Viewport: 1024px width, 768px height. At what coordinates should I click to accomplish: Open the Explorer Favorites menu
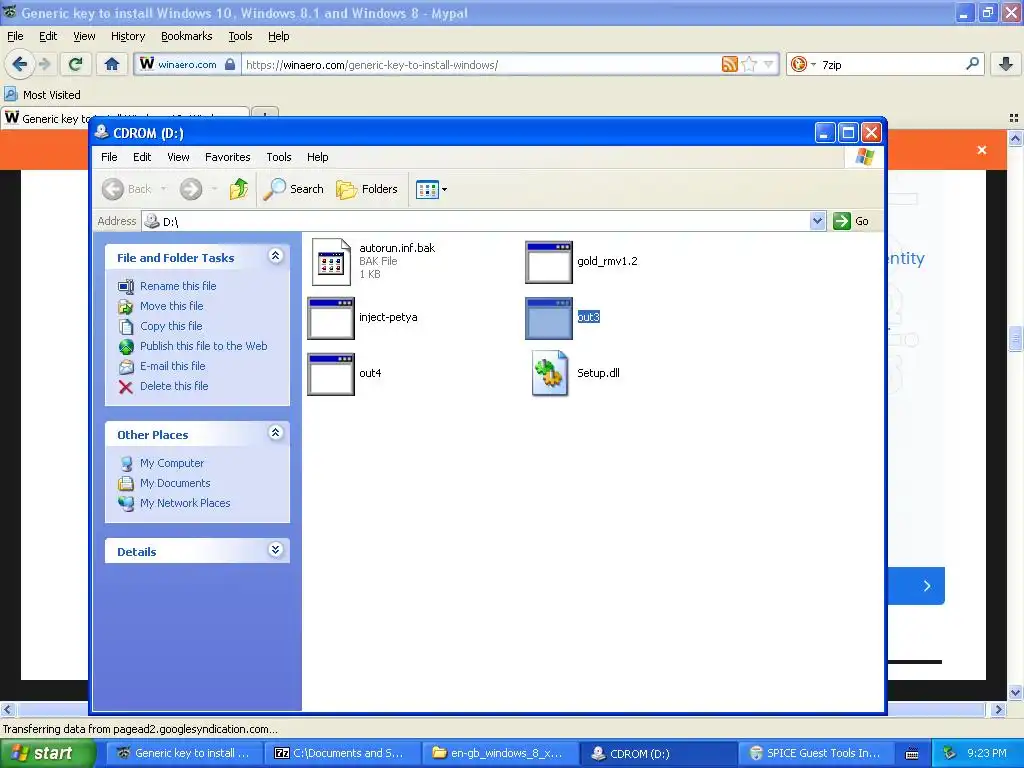(x=227, y=157)
